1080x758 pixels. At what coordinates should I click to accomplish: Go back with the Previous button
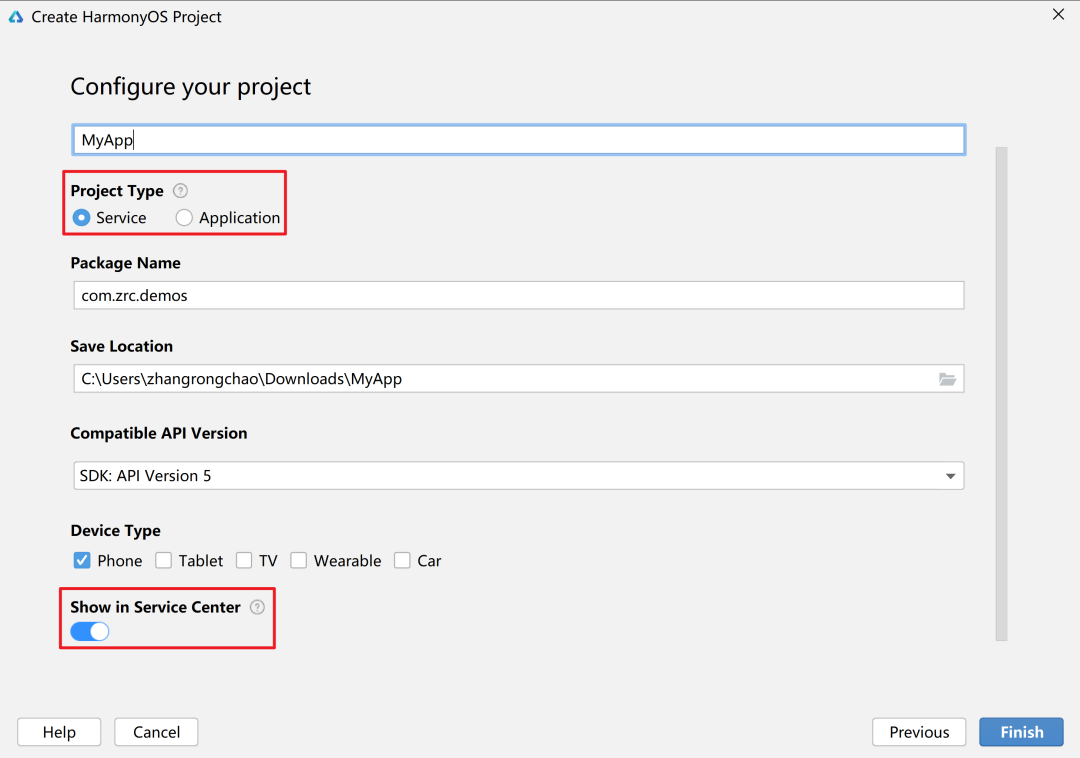919,732
